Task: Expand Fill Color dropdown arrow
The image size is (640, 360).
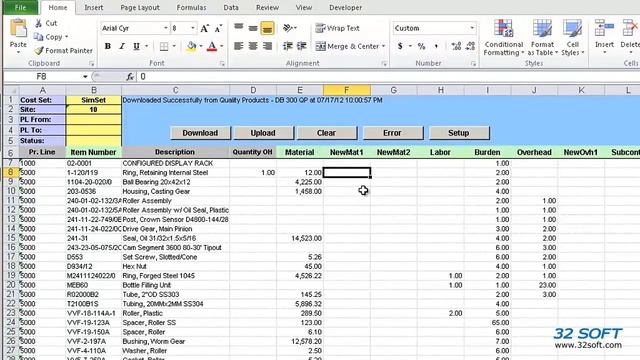Action: tap(200, 46)
